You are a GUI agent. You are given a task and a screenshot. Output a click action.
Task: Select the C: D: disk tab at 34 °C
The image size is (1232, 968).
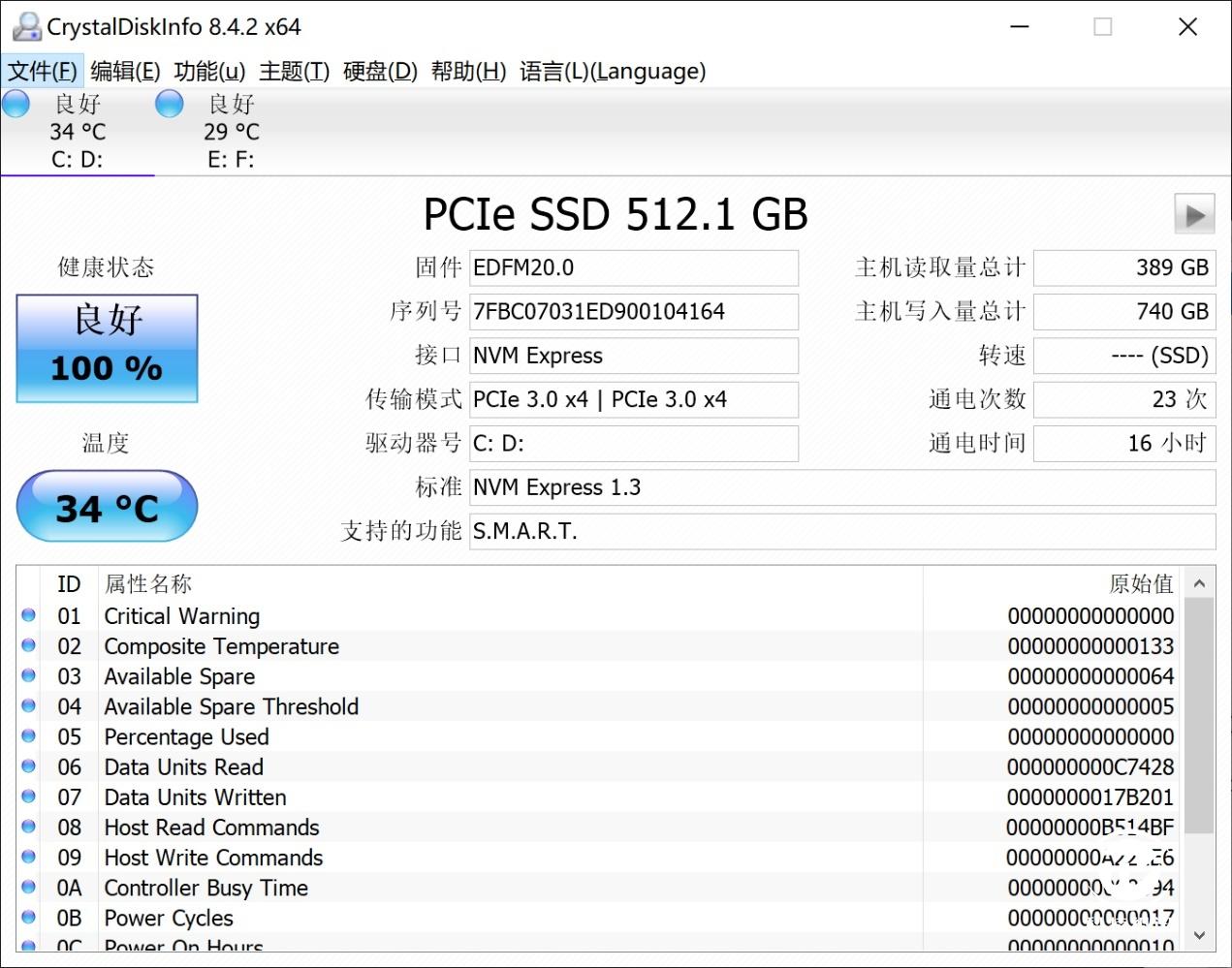tap(78, 132)
